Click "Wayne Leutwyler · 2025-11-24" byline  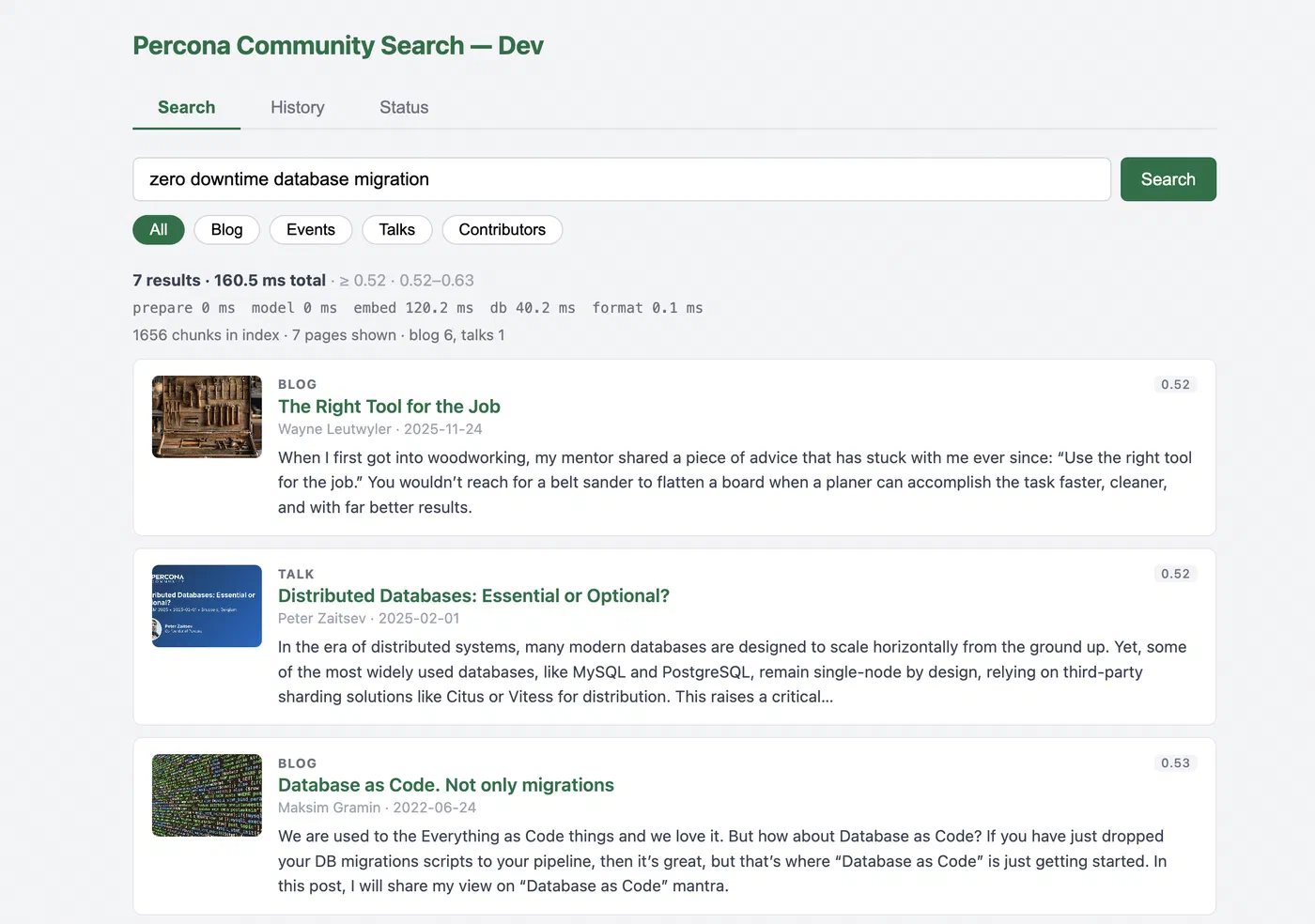(x=380, y=429)
